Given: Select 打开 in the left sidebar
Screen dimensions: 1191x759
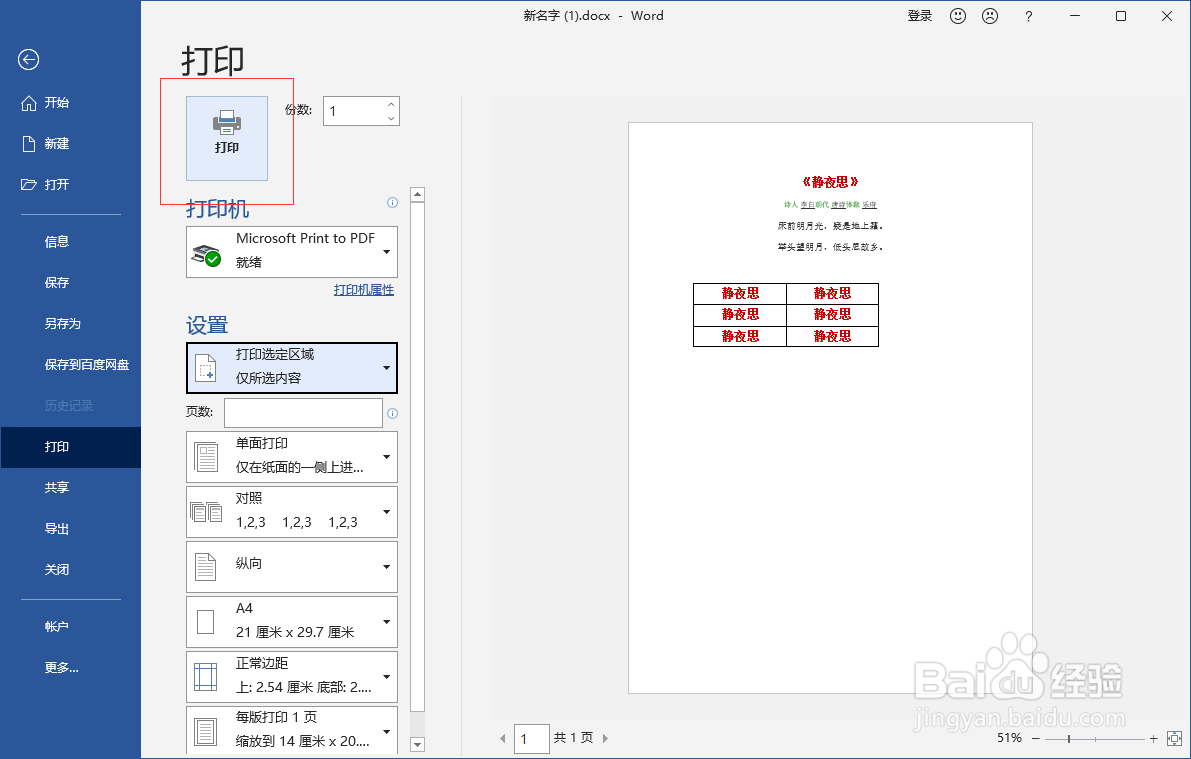Looking at the screenshot, I should click(x=71, y=185).
